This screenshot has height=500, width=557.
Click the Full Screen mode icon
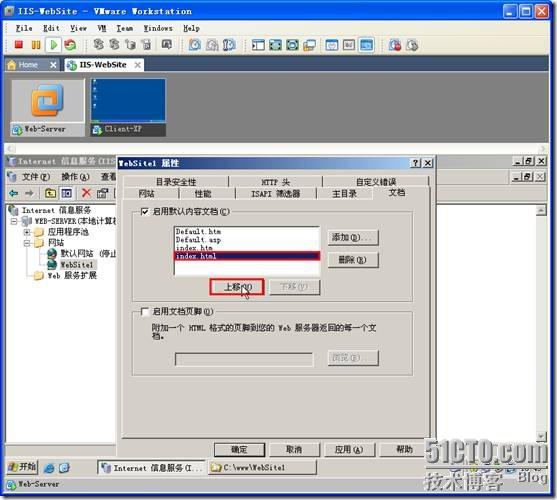[x=292, y=45]
